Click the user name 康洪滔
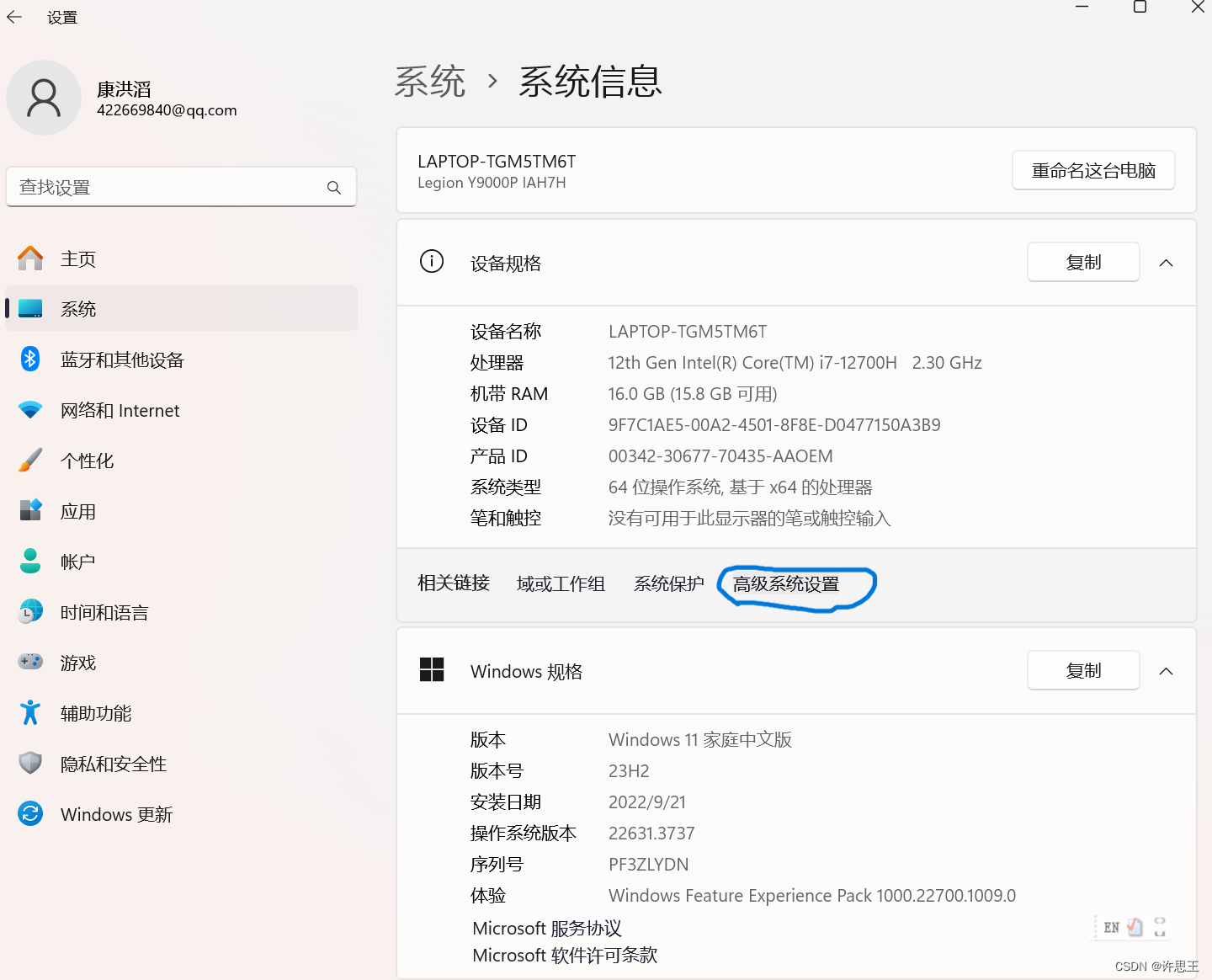The height and width of the screenshot is (980, 1212). pyautogui.click(x=124, y=89)
